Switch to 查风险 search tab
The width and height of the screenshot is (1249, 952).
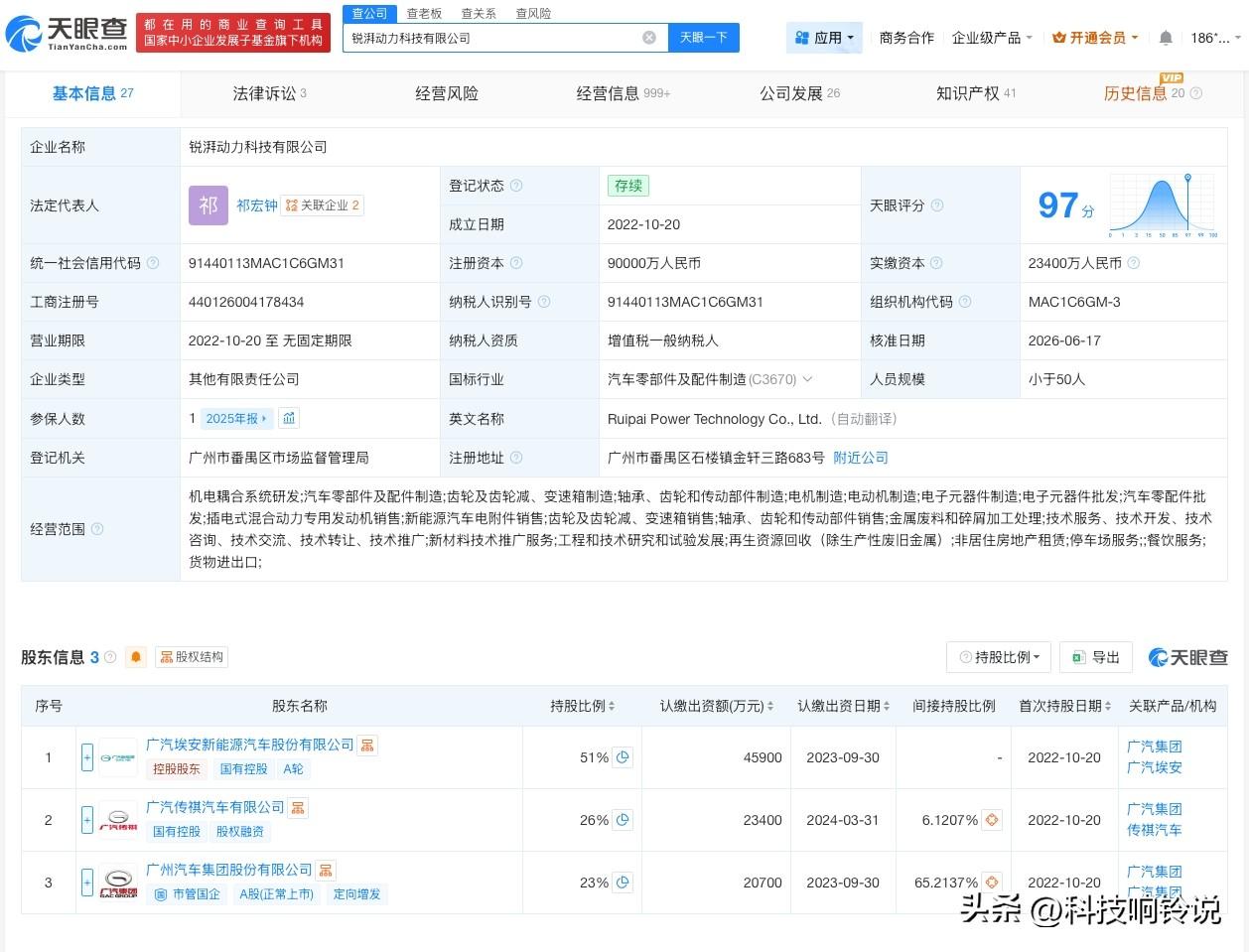point(533,13)
